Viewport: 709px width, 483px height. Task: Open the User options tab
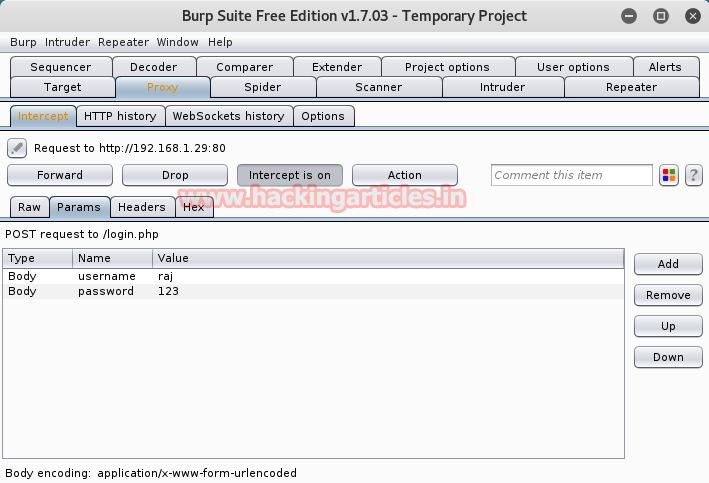(573, 67)
